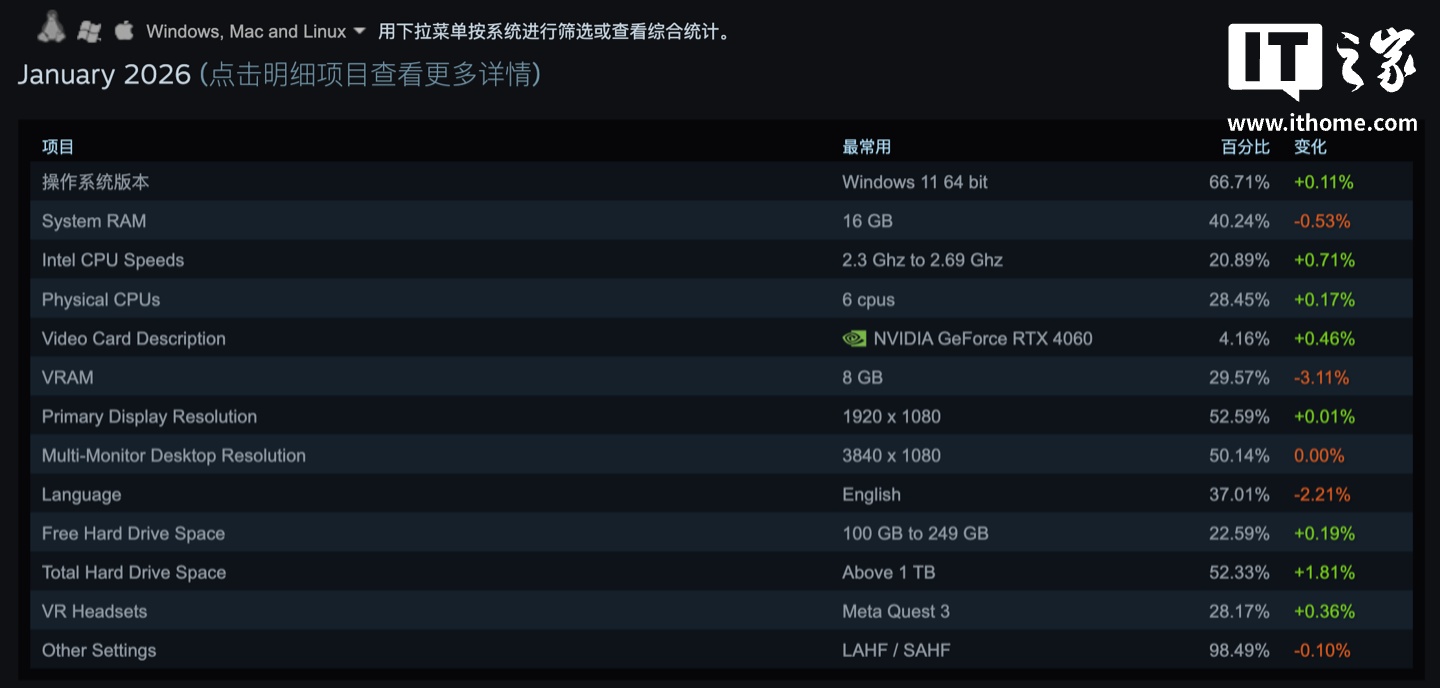Image resolution: width=1440 pixels, height=688 pixels.
Task: Click the Other Settings row
Action: (99, 650)
